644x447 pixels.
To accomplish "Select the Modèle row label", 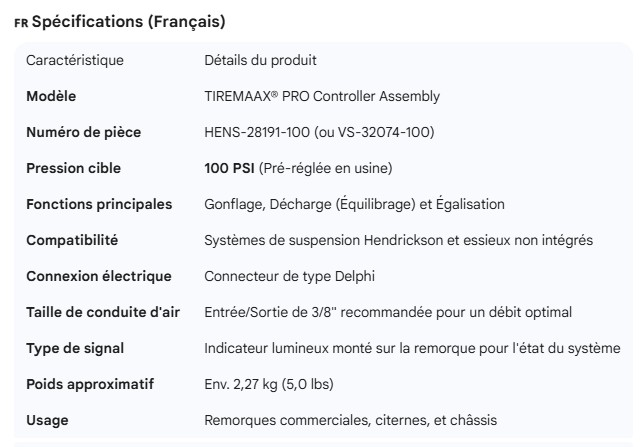I will point(51,96).
